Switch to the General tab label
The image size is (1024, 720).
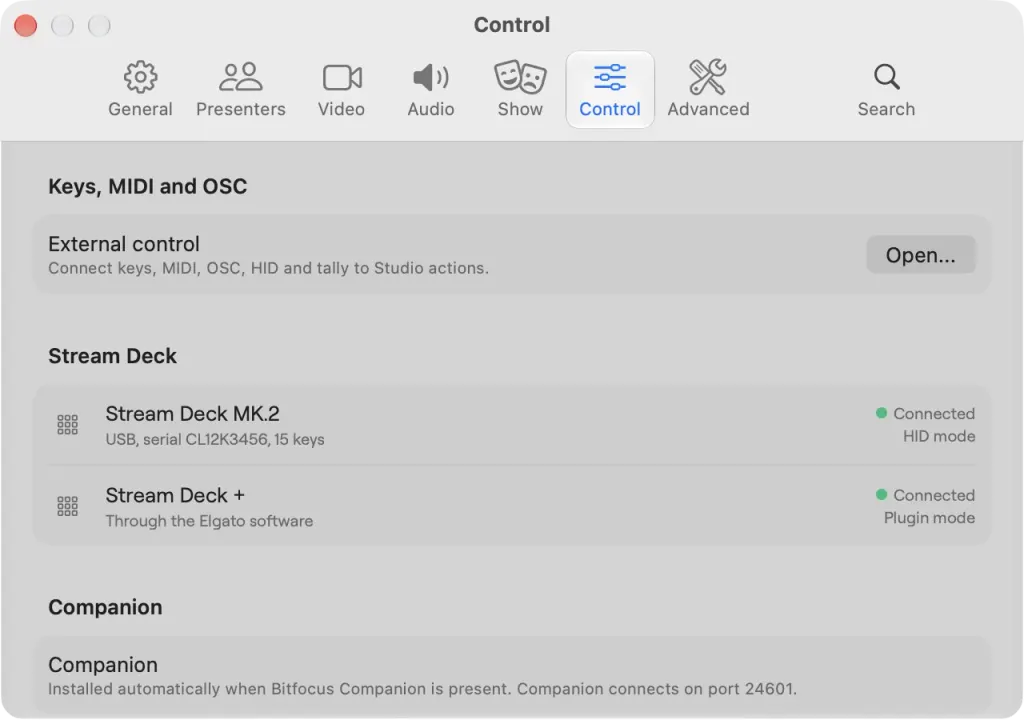click(x=140, y=109)
